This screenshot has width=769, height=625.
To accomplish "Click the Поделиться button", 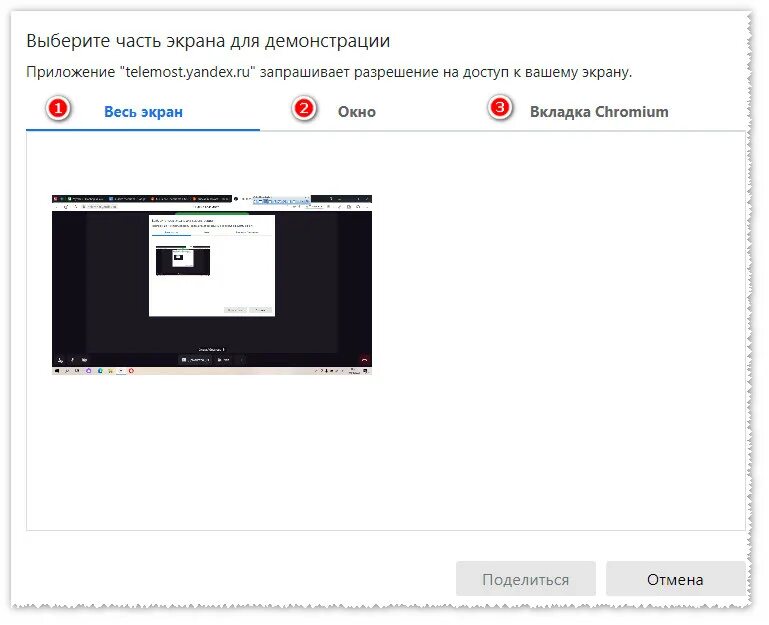I will click(526, 579).
